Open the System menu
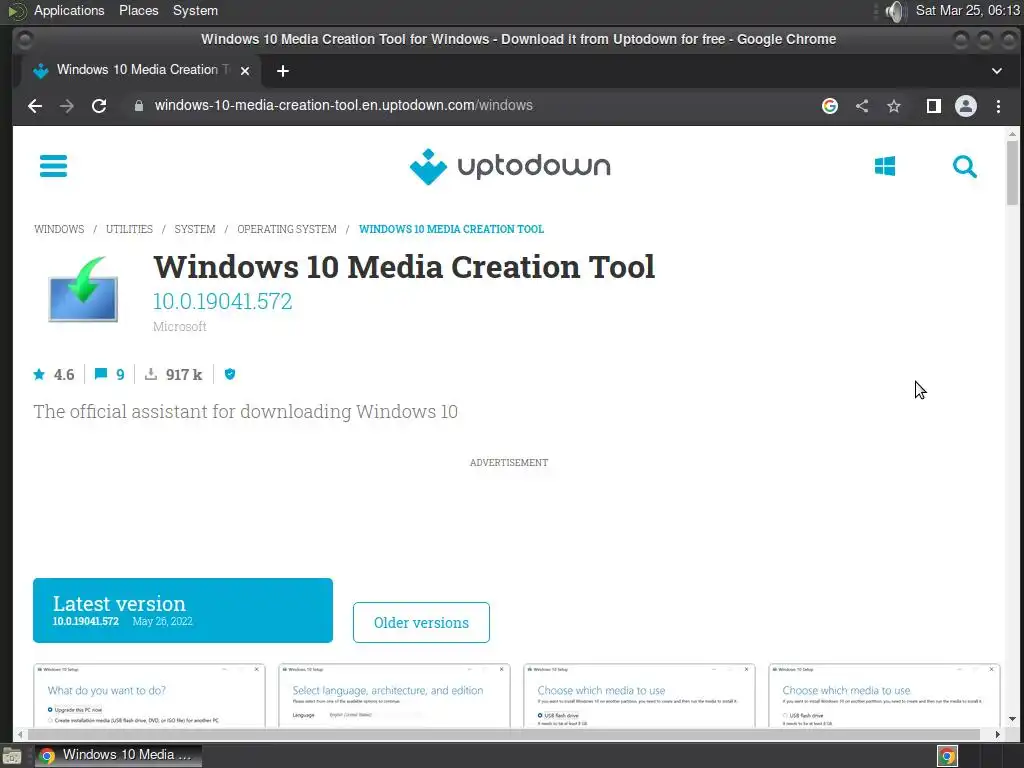 195,10
